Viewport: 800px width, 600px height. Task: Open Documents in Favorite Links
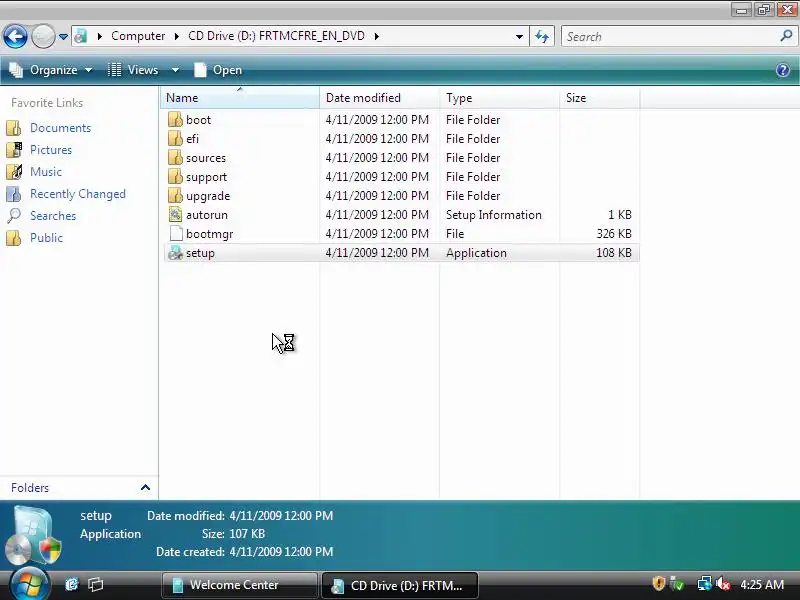click(x=60, y=128)
